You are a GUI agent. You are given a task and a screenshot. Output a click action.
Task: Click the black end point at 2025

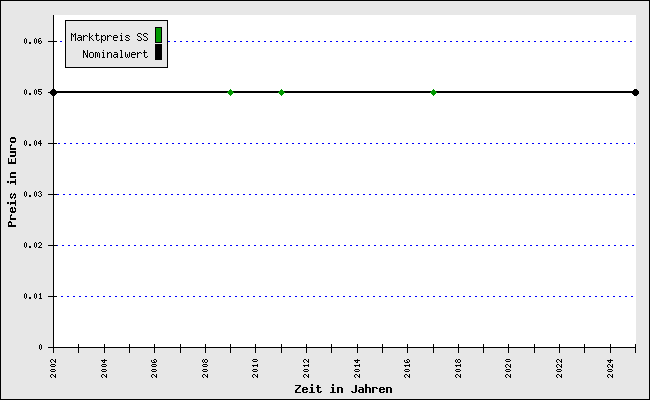coord(635,92)
